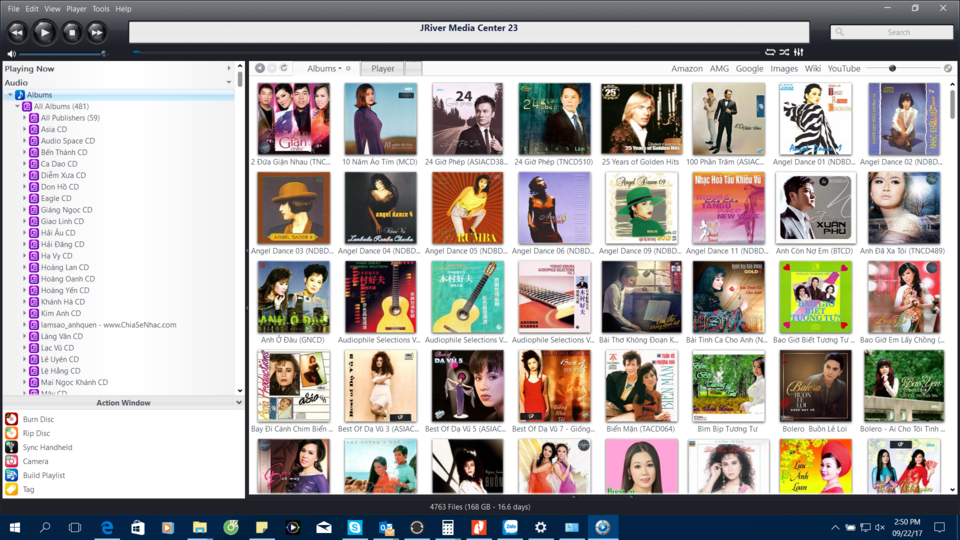Open the Calculator from the taskbar
Screen dimensions: 960x540
tap(448, 527)
